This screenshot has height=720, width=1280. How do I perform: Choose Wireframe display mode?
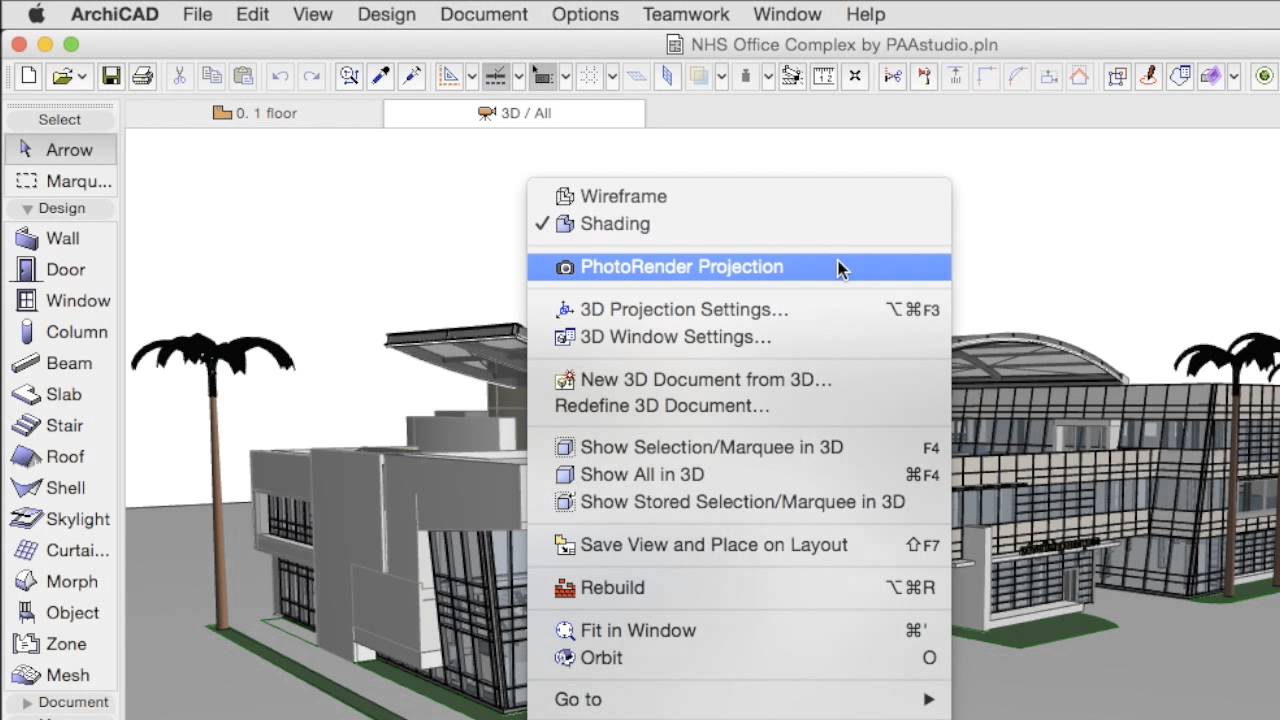coord(739,196)
